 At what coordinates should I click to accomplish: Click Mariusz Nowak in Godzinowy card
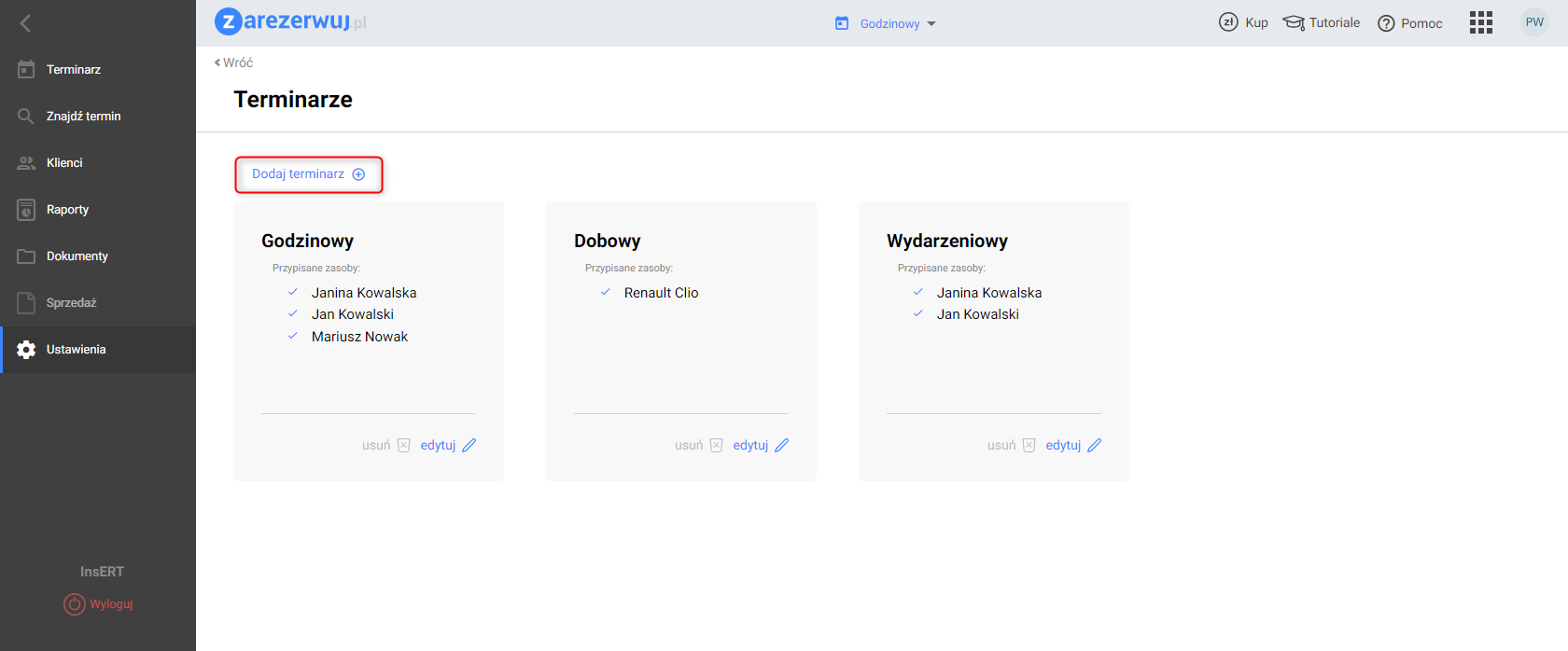tap(359, 337)
